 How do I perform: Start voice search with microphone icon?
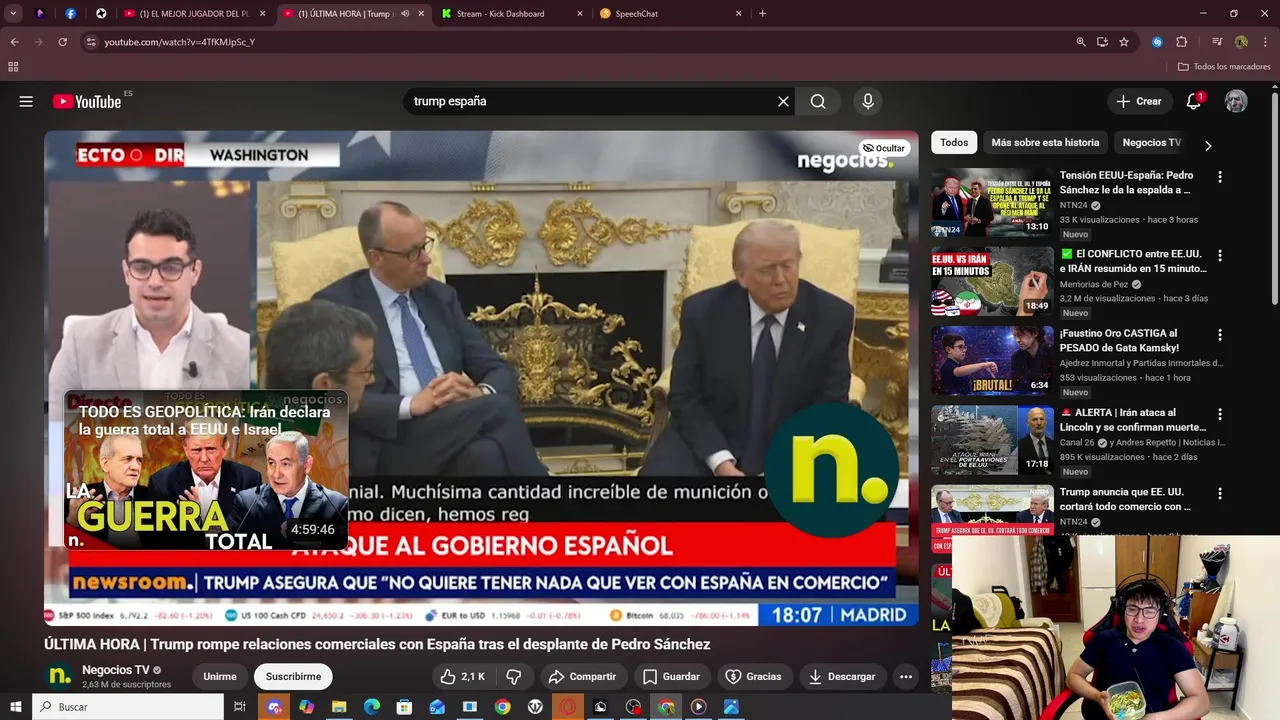pyautogui.click(x=868, y=101)
